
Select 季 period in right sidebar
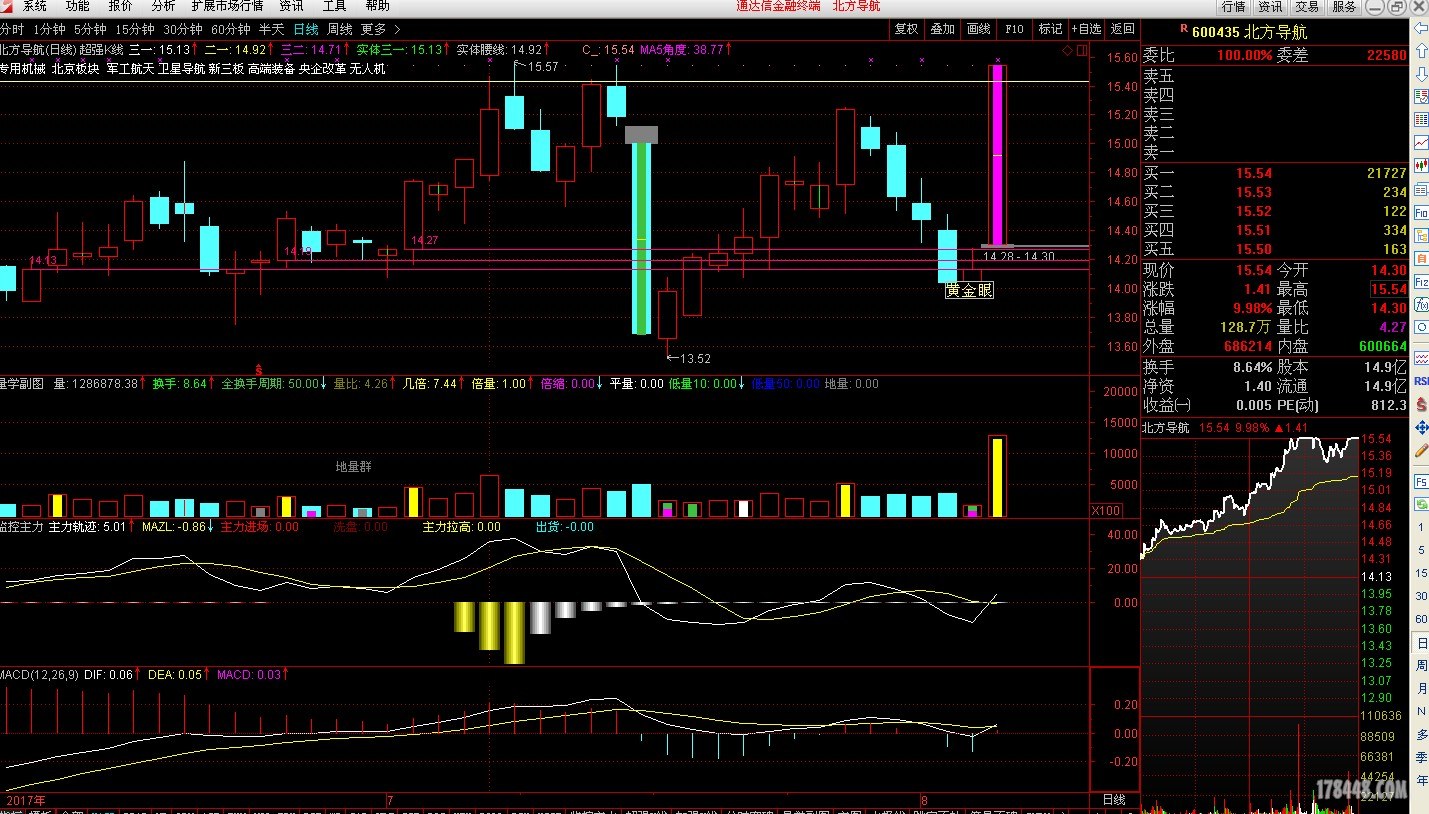pyautogui.click(x=1421, y=757)
